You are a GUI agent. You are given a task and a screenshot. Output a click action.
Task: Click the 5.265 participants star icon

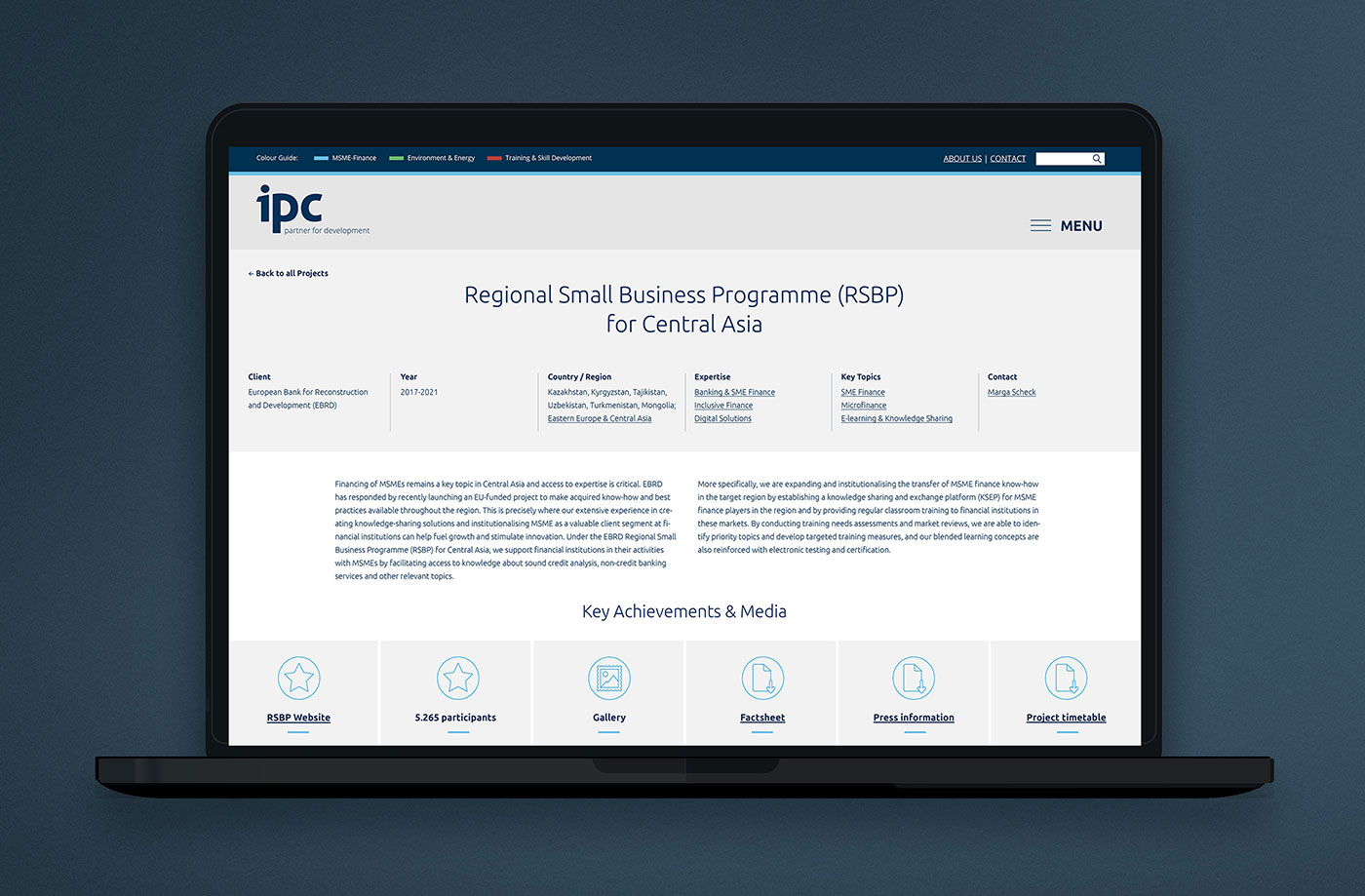pyautogui.click(x=457, y=678)
